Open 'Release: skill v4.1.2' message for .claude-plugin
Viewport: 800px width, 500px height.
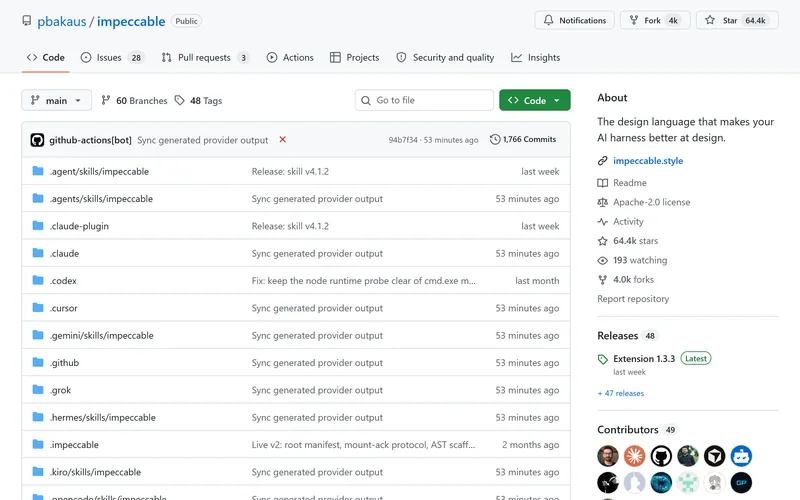pos(290,226)
